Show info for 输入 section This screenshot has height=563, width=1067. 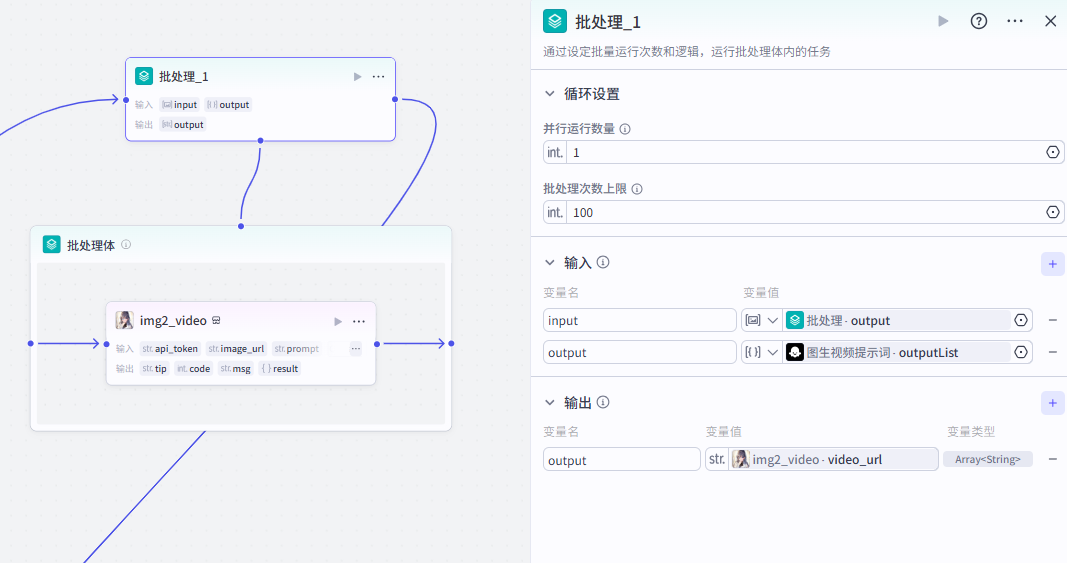[x=603, y=262]
